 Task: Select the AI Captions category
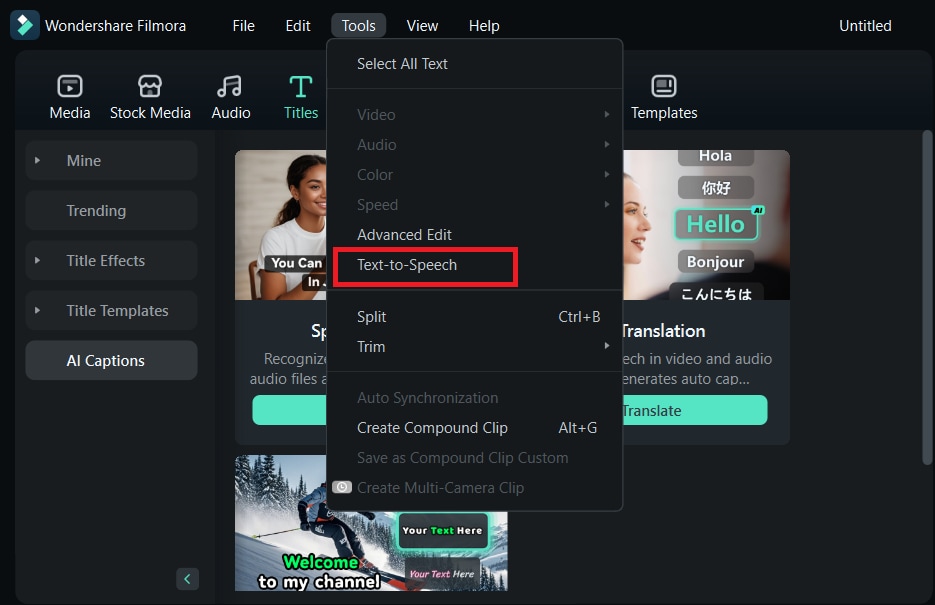[112, 361]
